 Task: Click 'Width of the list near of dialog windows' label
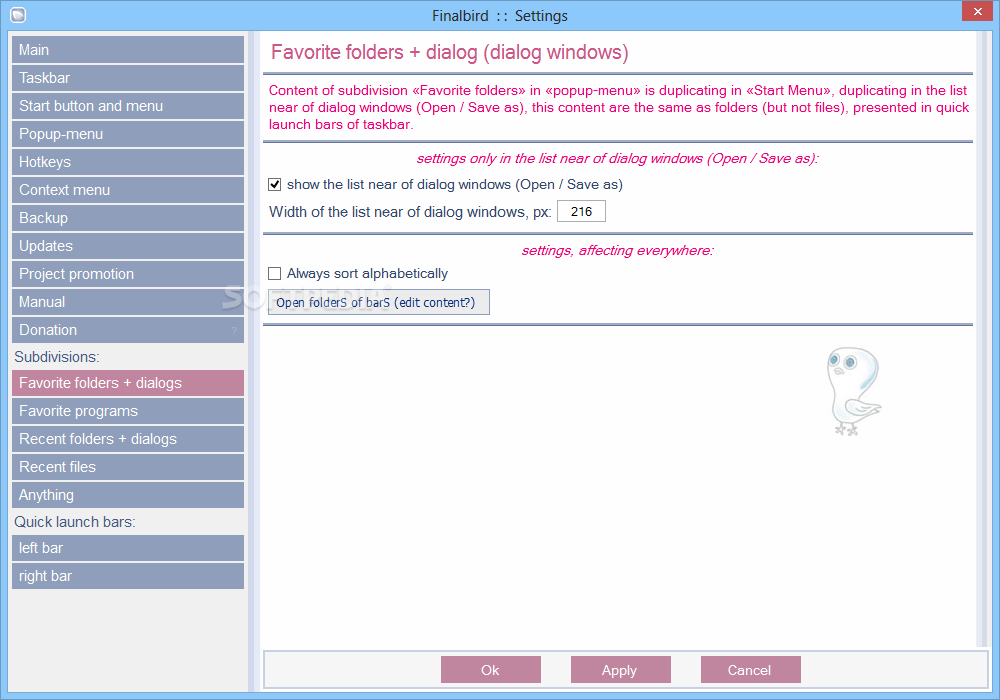(x=410, y=212)
